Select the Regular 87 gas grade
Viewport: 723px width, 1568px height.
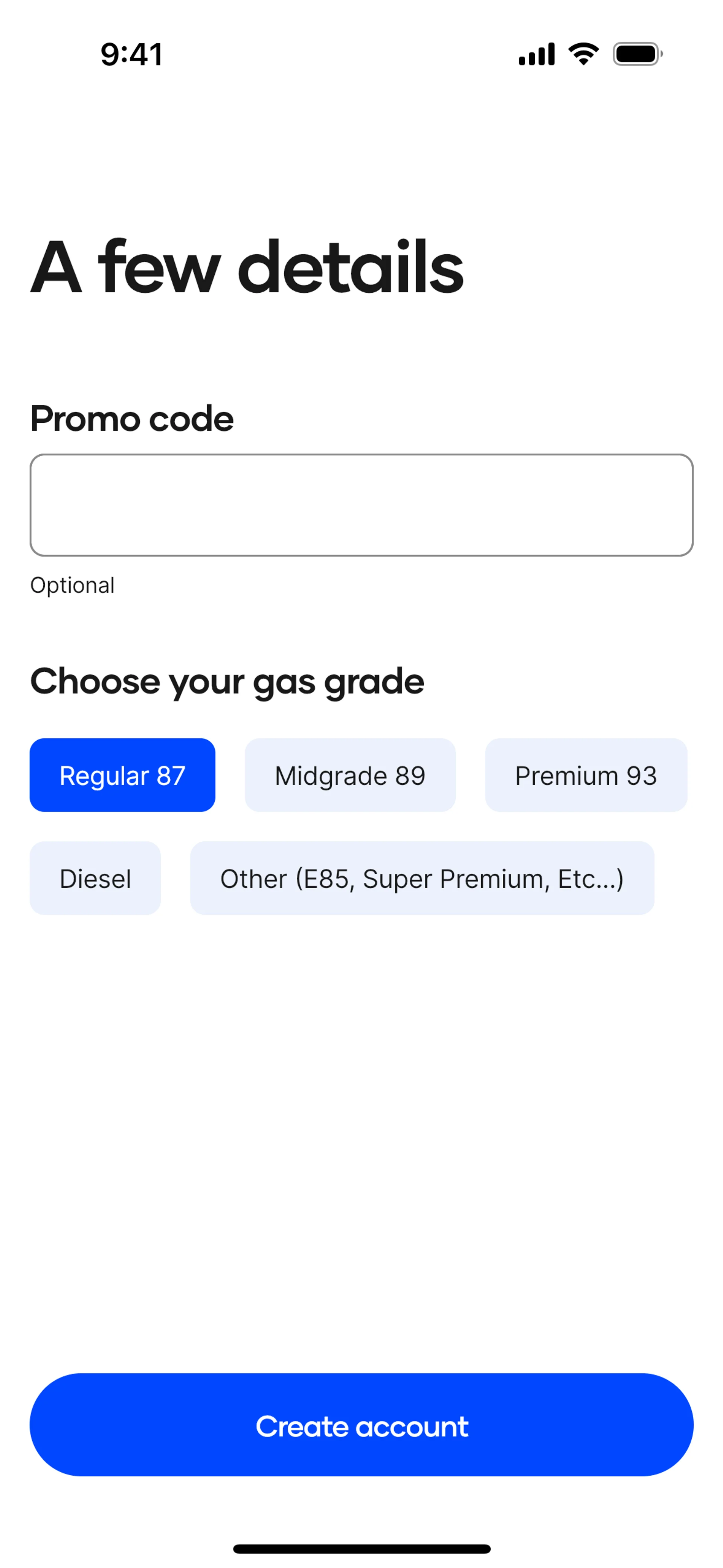pyautogui.click(x=122, y=775)
